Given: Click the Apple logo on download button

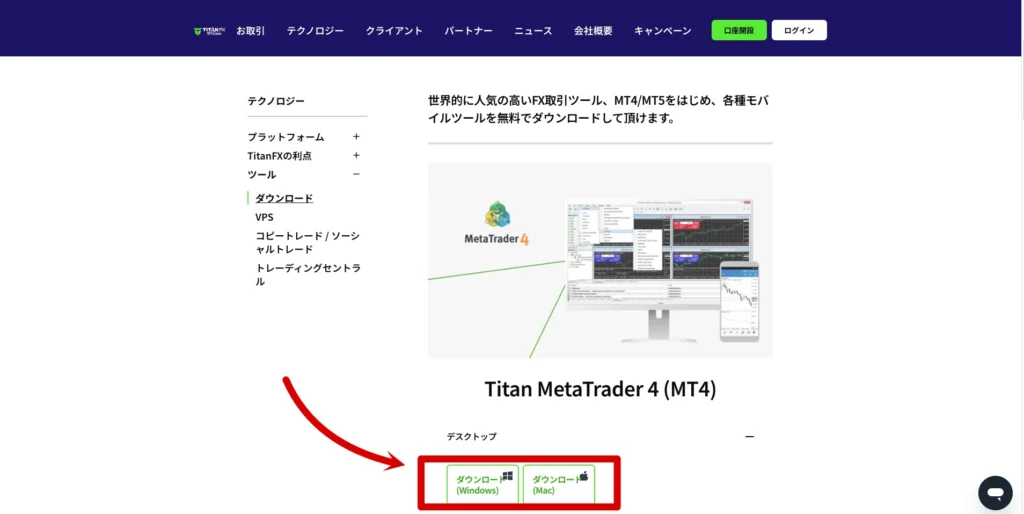Looking at the screenshot, I should [584, 475].
